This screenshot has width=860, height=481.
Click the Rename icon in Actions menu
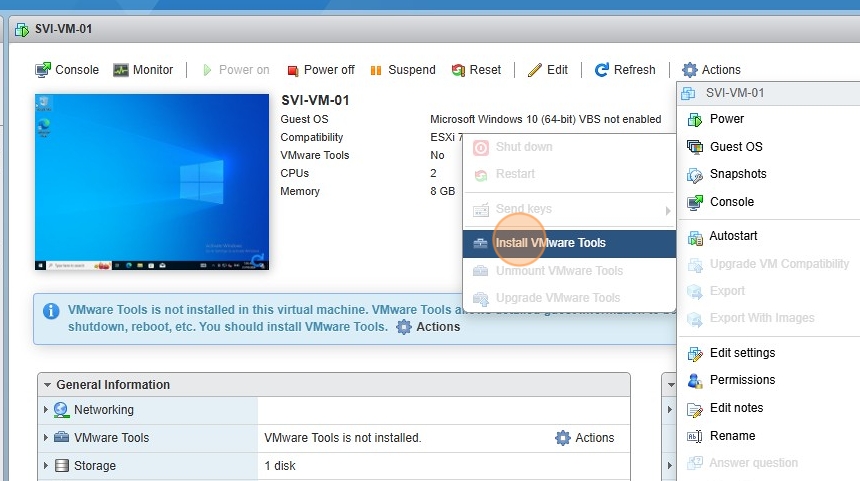tap(695, 437)
